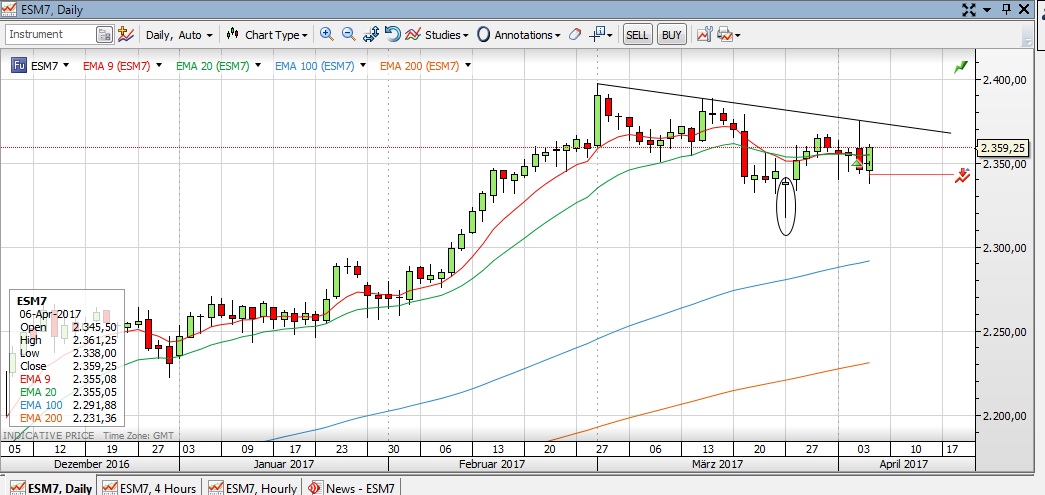Click the 06-Apr-2017 date in data box
Image resolution: width=1045 pixels, height=495 pixels.
point(50,314)
